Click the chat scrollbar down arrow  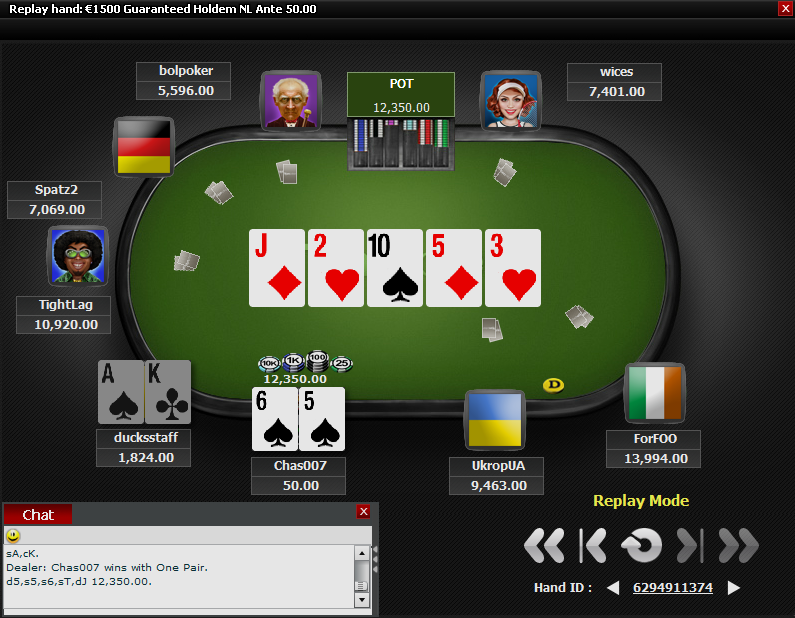click(362, 600)
